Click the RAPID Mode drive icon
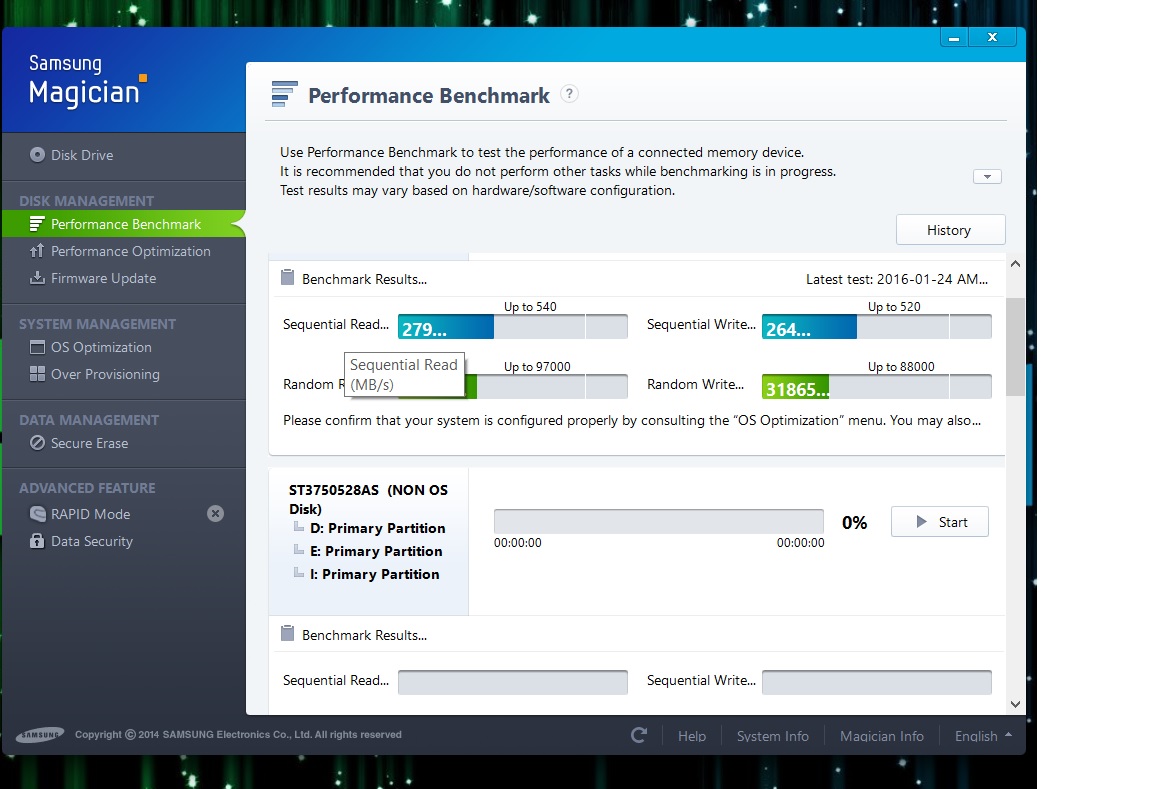This screenshot has height=789, width=1152. (x=37, y=514)
